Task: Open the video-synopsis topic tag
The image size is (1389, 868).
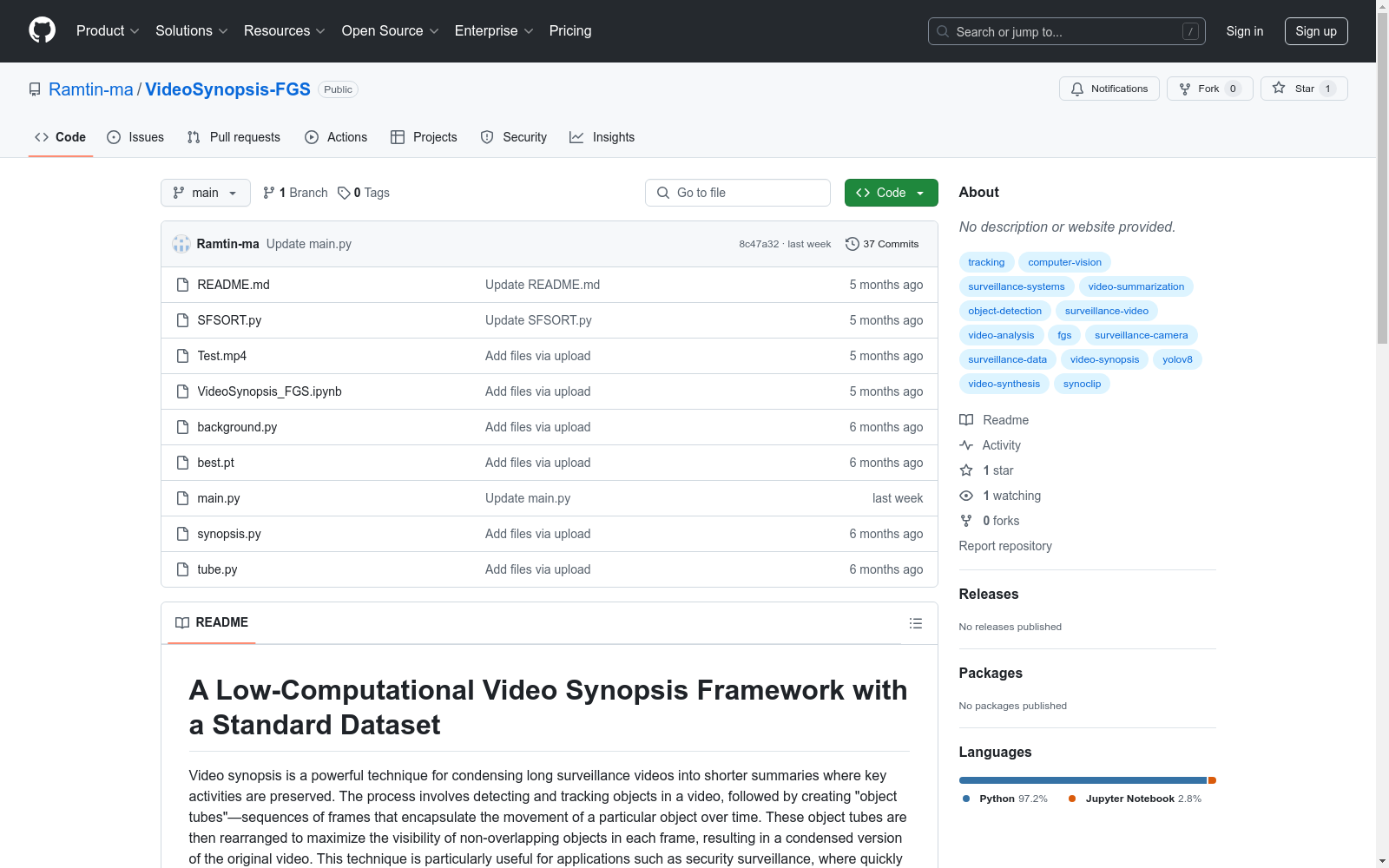Action: coord(1104,359)
